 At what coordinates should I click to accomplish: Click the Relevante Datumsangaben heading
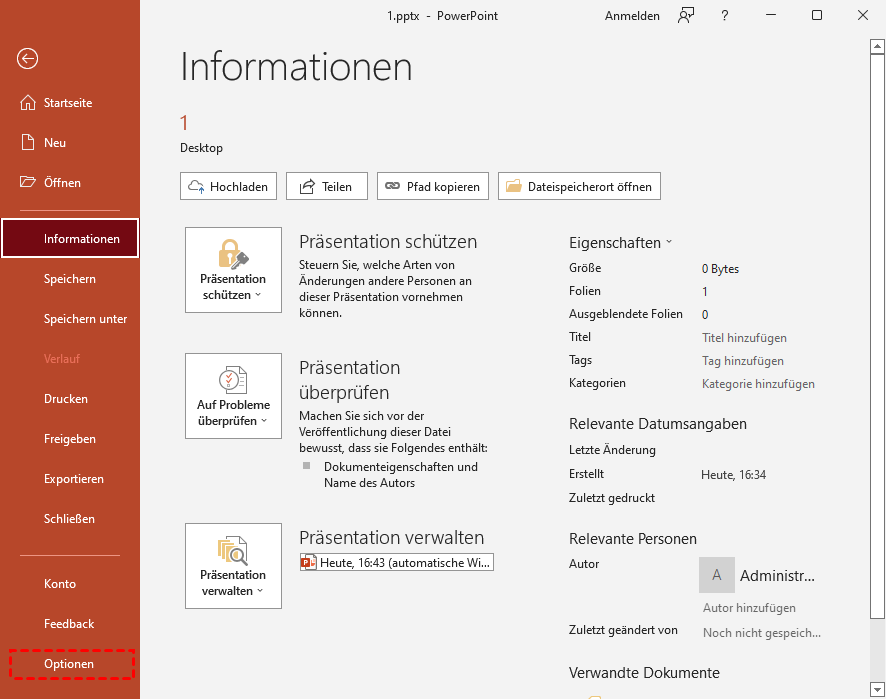[658, 423]
